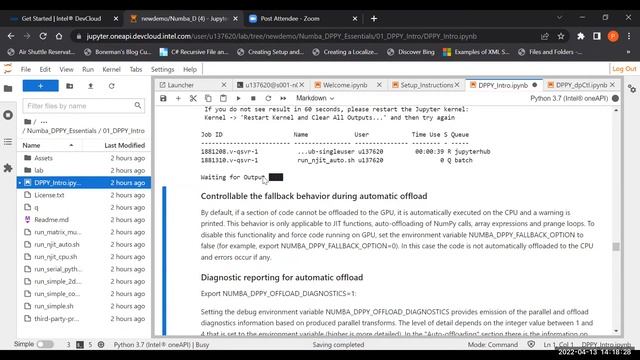Restart kernel and run all cells icon
640x360 pixels.
pyautogui.click(x=283, y=98)
